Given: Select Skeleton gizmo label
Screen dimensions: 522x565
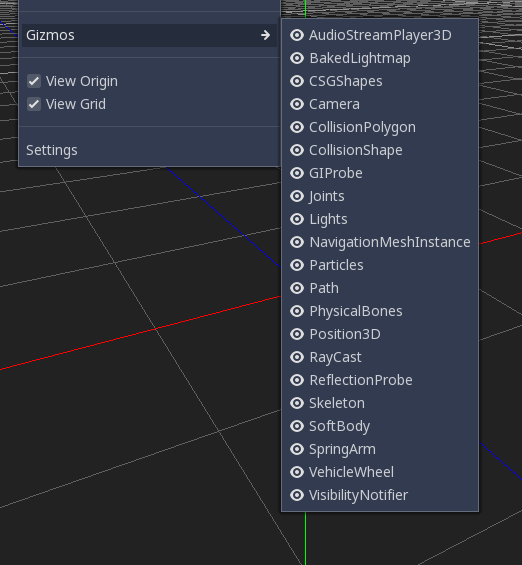Looking at the screenshot, I should tap(337, 403).
